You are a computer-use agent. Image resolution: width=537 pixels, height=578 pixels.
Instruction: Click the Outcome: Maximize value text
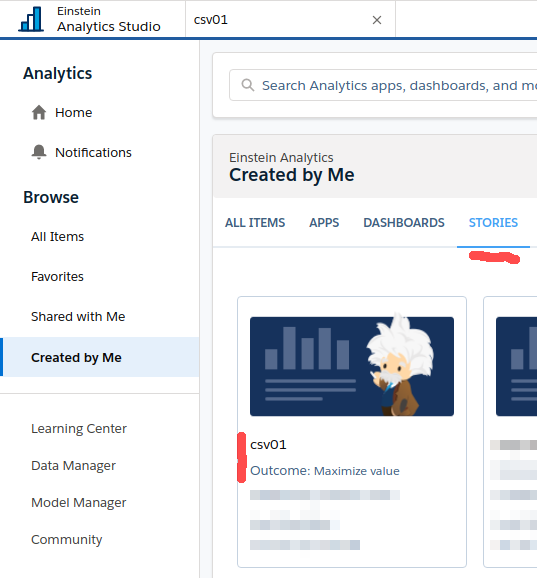click(325, 471)
